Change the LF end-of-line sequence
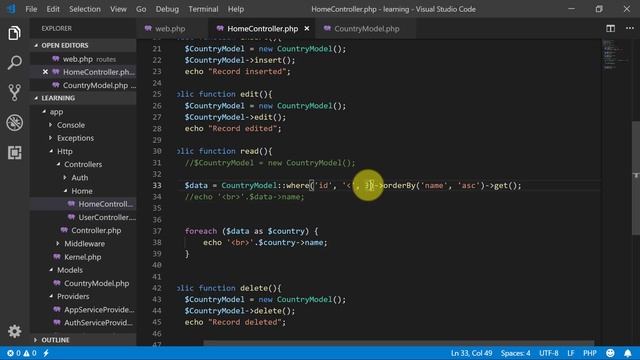The height and width of the screenshot is (360, 640). 571,353
